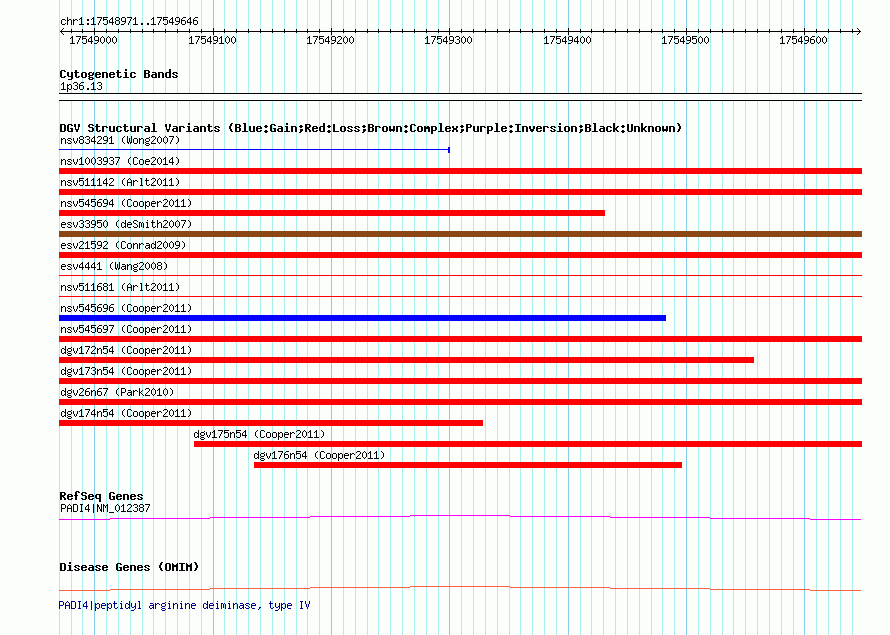The image size is (890, 635).
Task: Select the nsv545694 red loss bar
Action: coord(332,213)
